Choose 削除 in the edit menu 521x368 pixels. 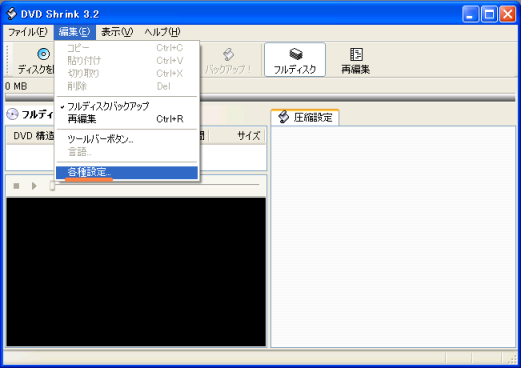(127, 86)
